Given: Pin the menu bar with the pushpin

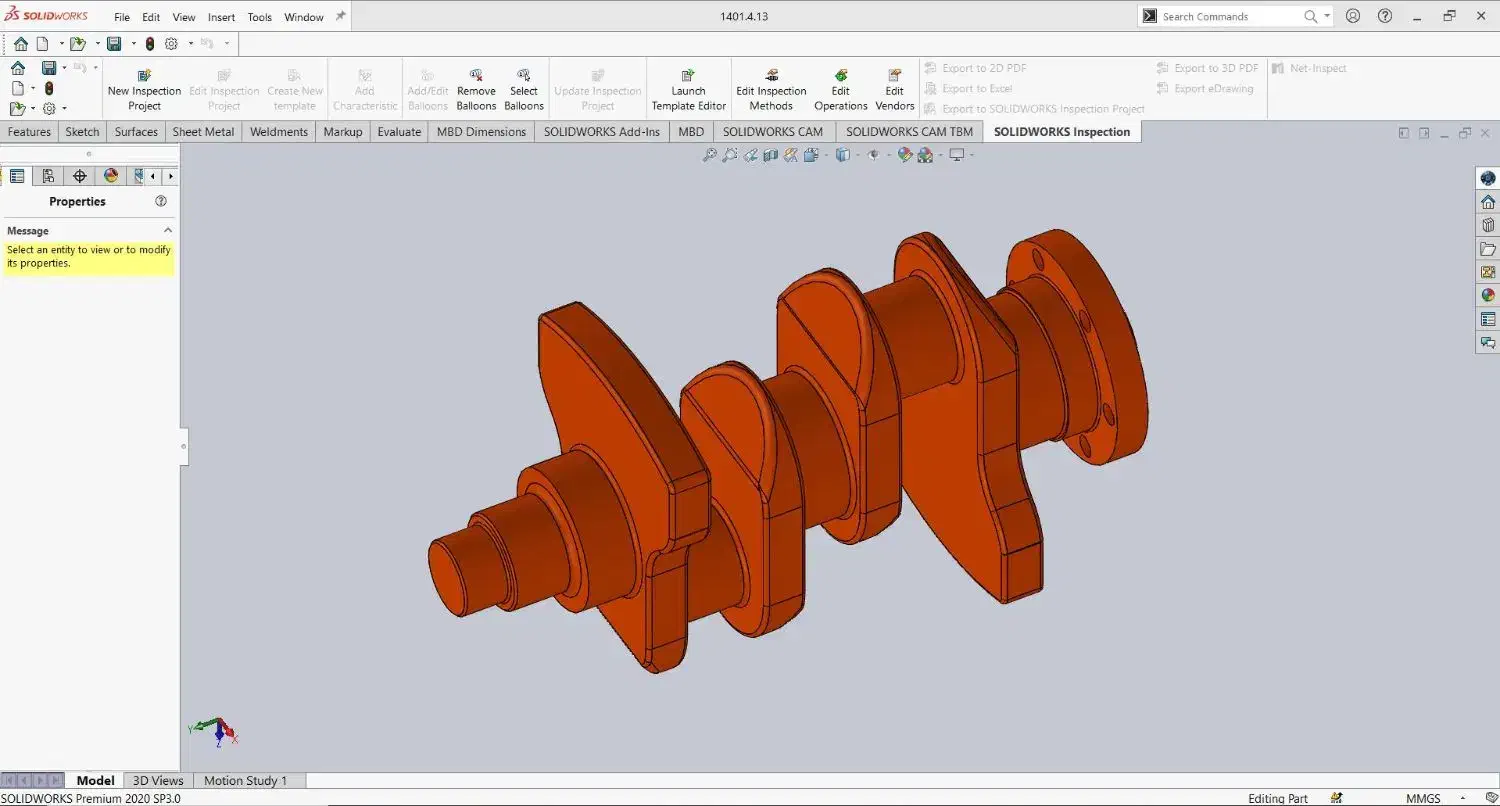Looking at the screenshot, I should click(341, 17).
